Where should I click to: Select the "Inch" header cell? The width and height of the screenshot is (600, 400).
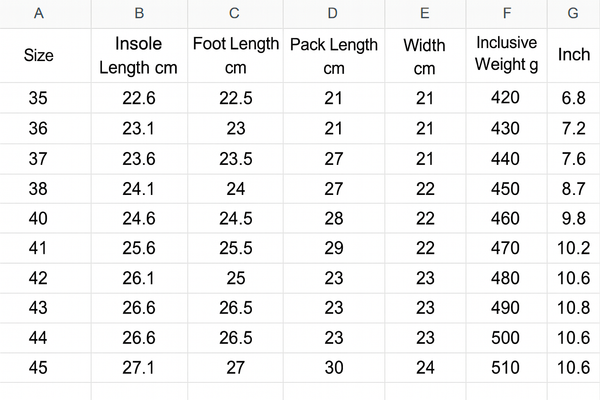573,56
